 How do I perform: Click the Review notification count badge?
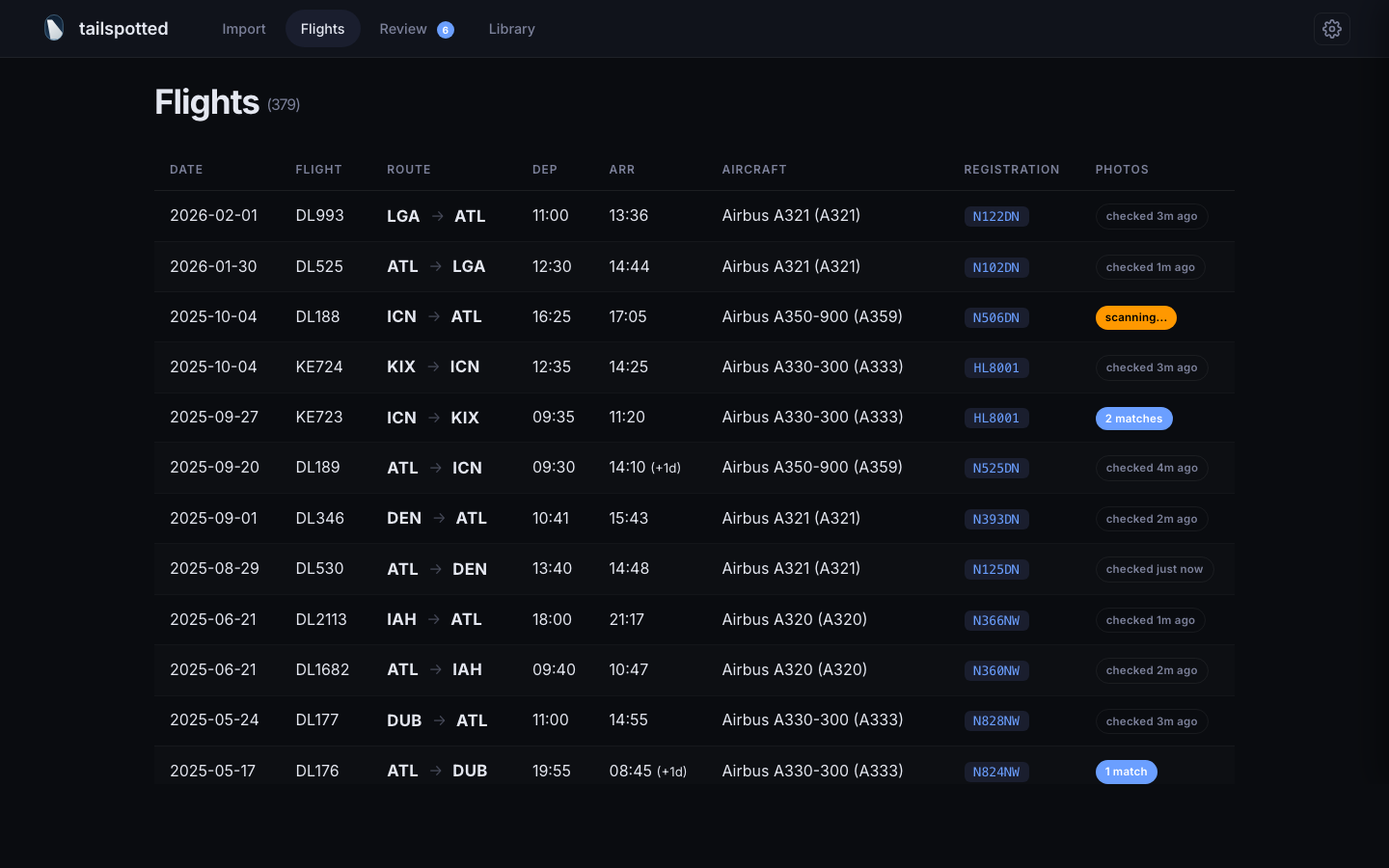coord(446,29)
